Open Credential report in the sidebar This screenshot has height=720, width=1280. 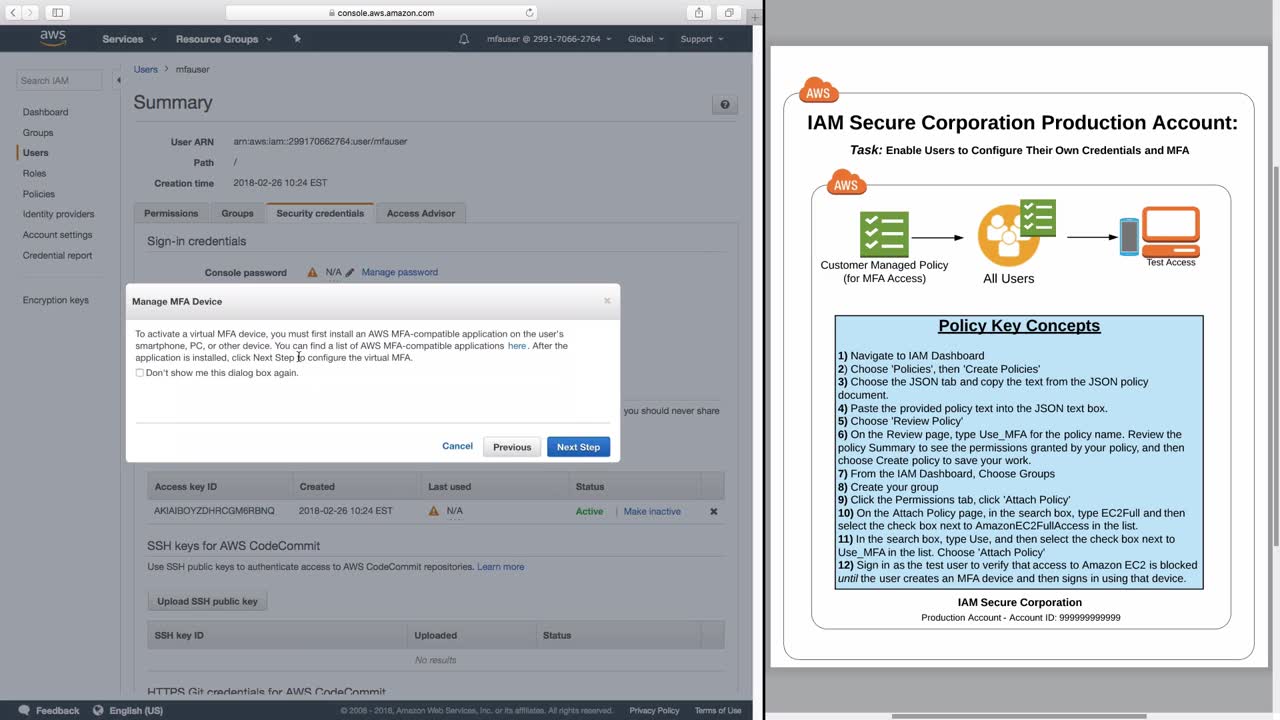58,255
